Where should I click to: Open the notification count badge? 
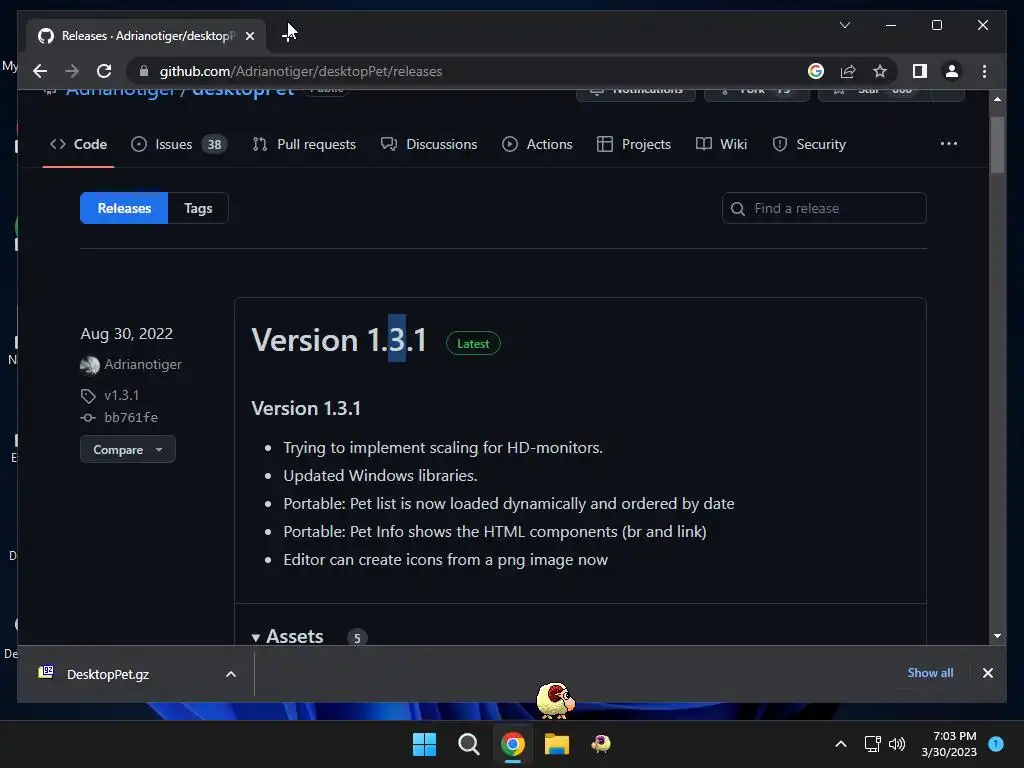[996, 744]
